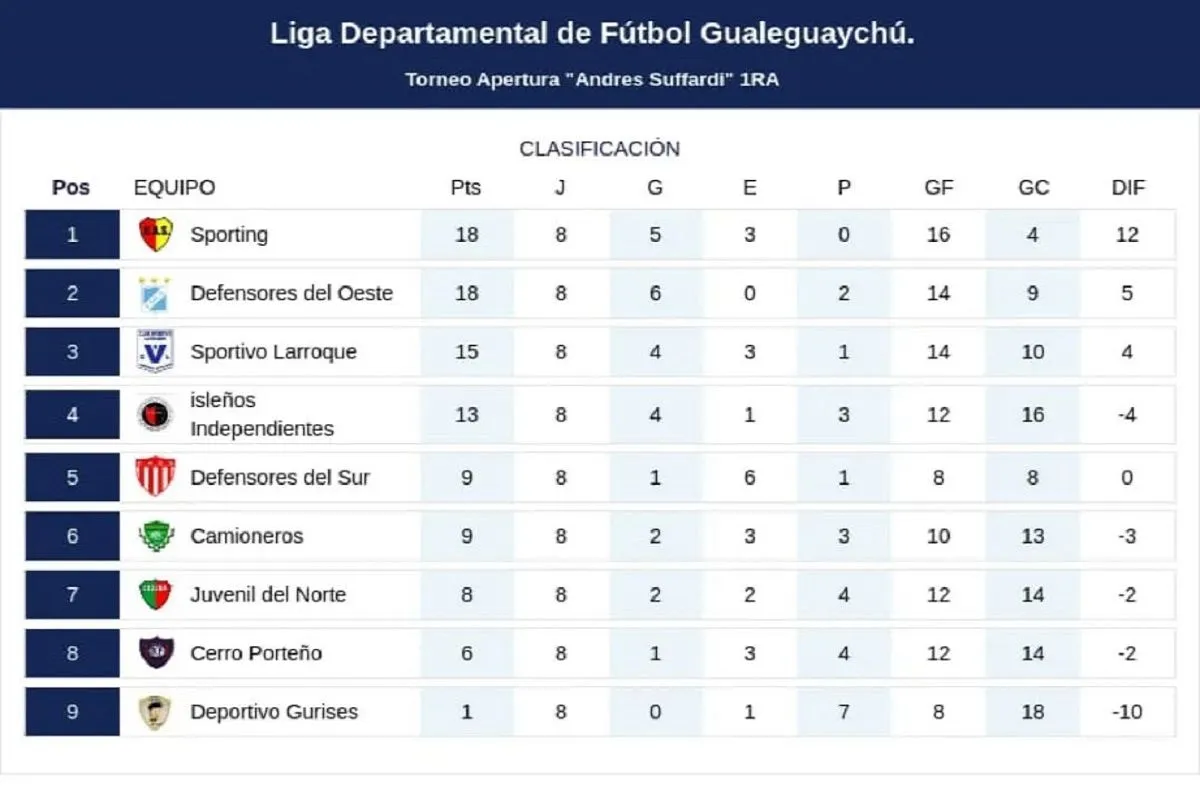
Task: Click the Pos column header
Action: click(71, 188)
